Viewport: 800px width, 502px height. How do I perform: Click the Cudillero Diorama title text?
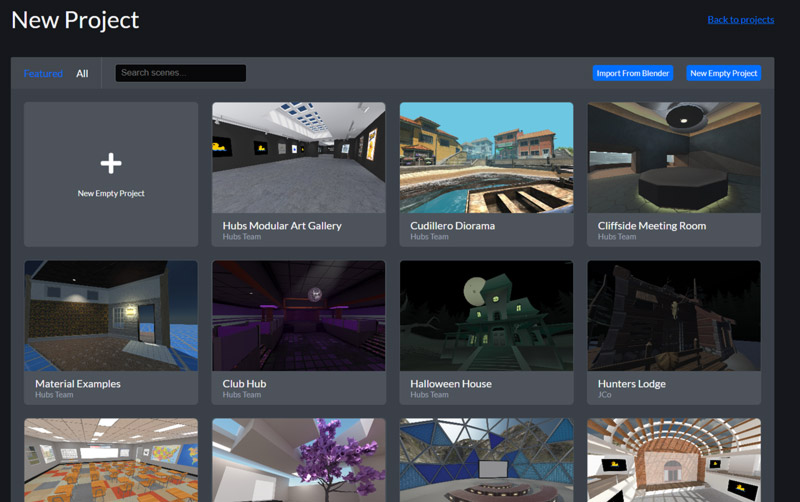453,225
